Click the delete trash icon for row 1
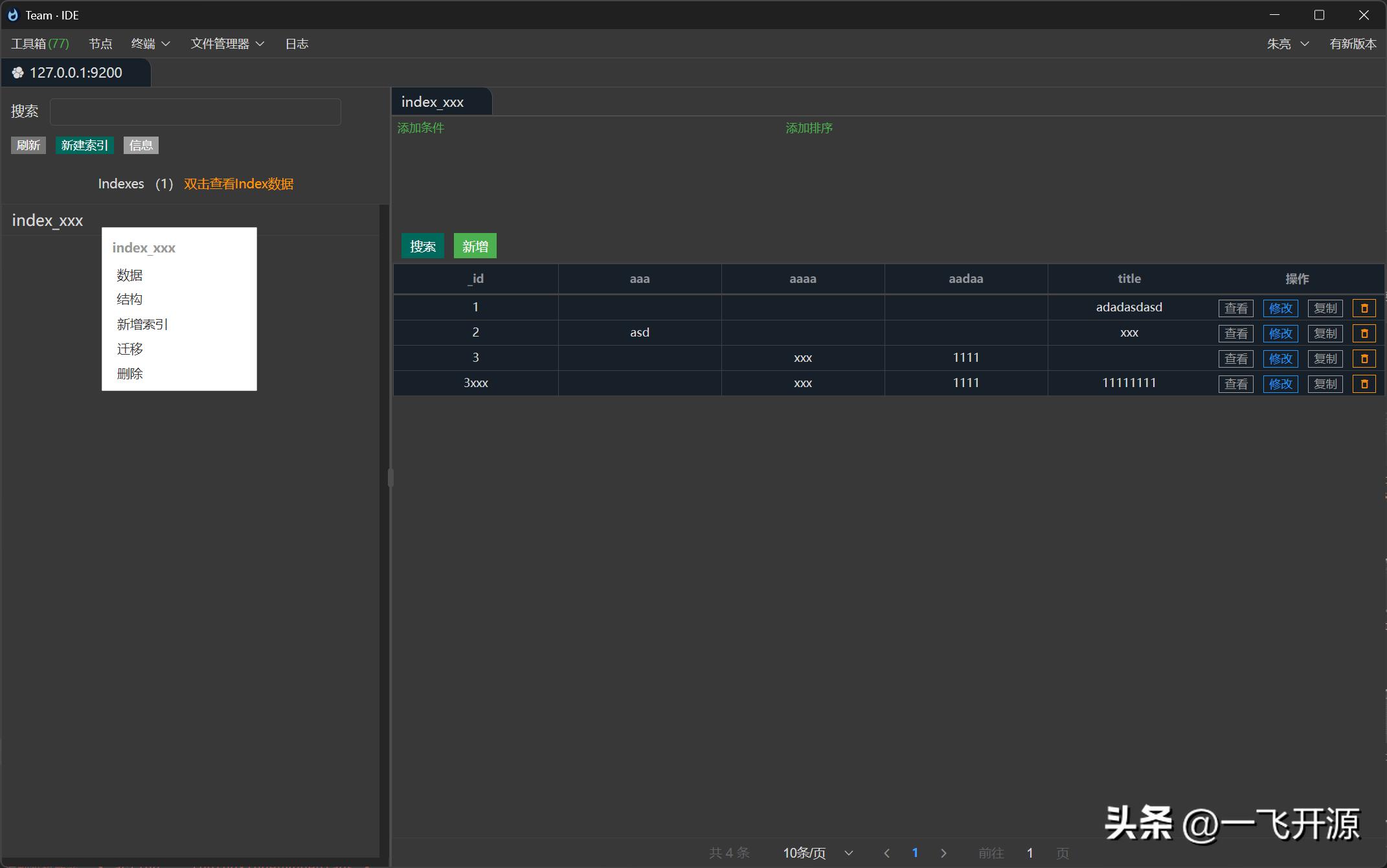Viewport: 1387px width, 868px height. coord(1364,308)
